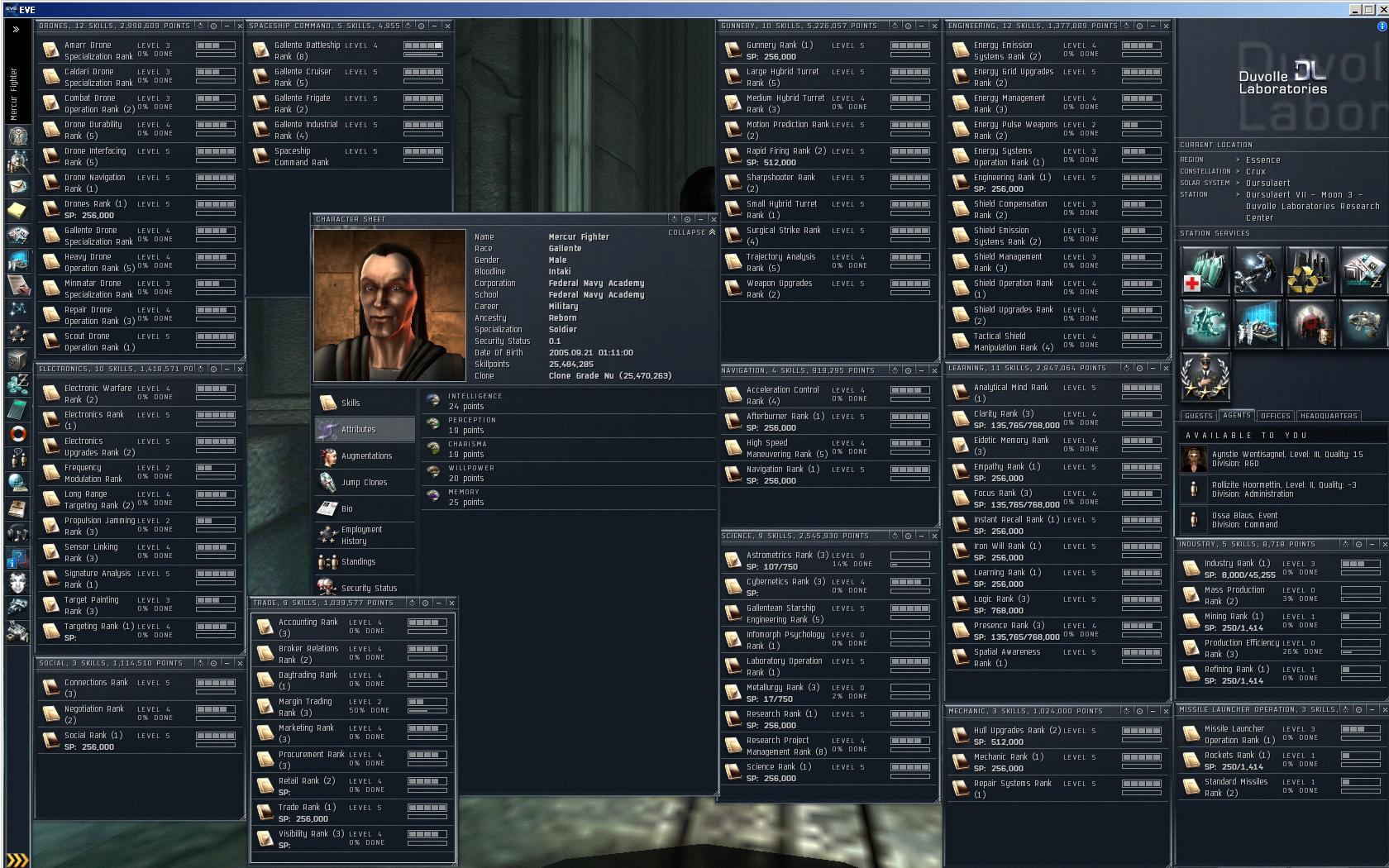The height and width of the screenshot is (868, 1389).
Task: Toggle the pin icon on Spaceship Command header
Action: tap(422, 26)
